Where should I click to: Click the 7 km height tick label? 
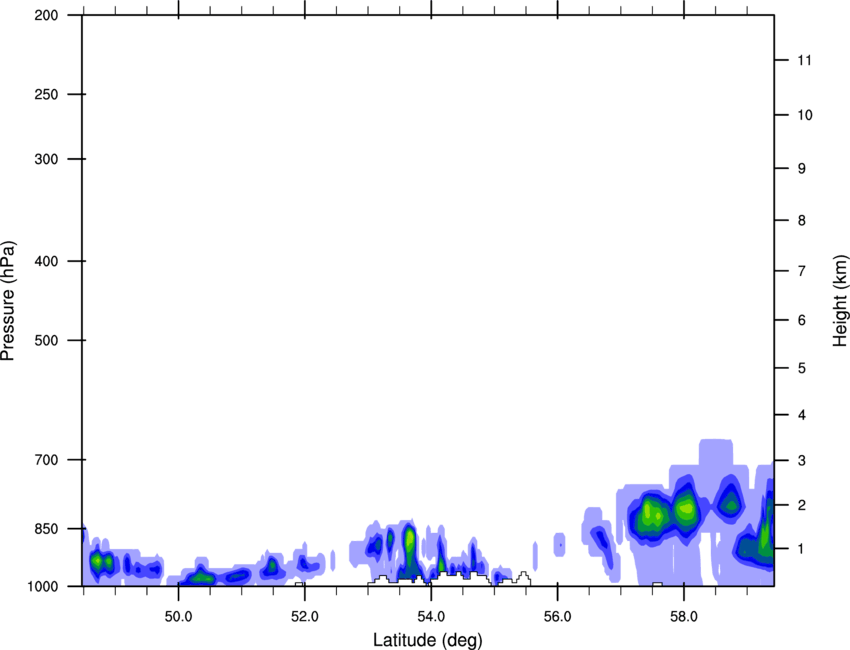click(x=802, y=271)
